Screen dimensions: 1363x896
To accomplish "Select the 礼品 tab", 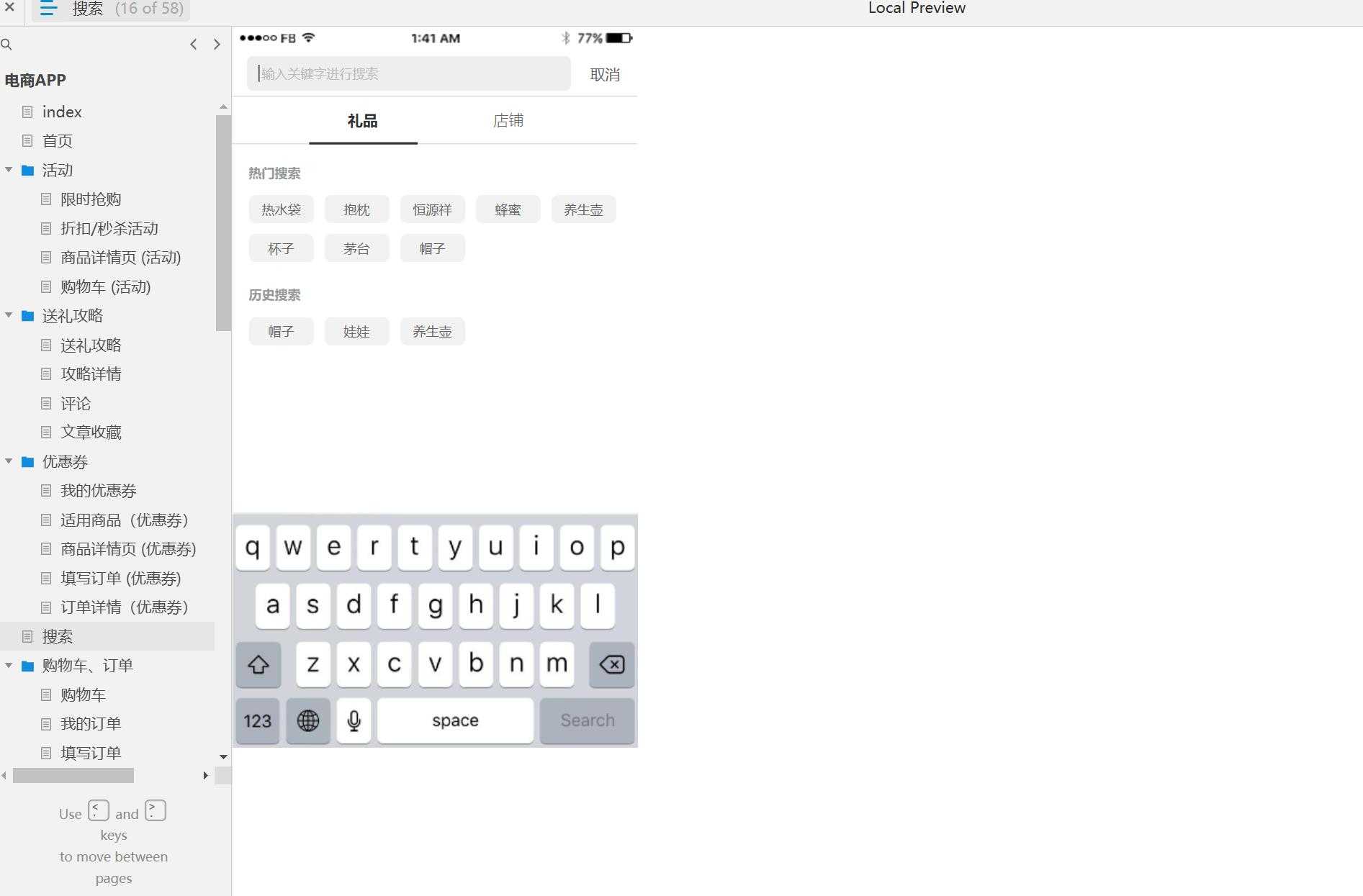I will (x=362, y=120).
